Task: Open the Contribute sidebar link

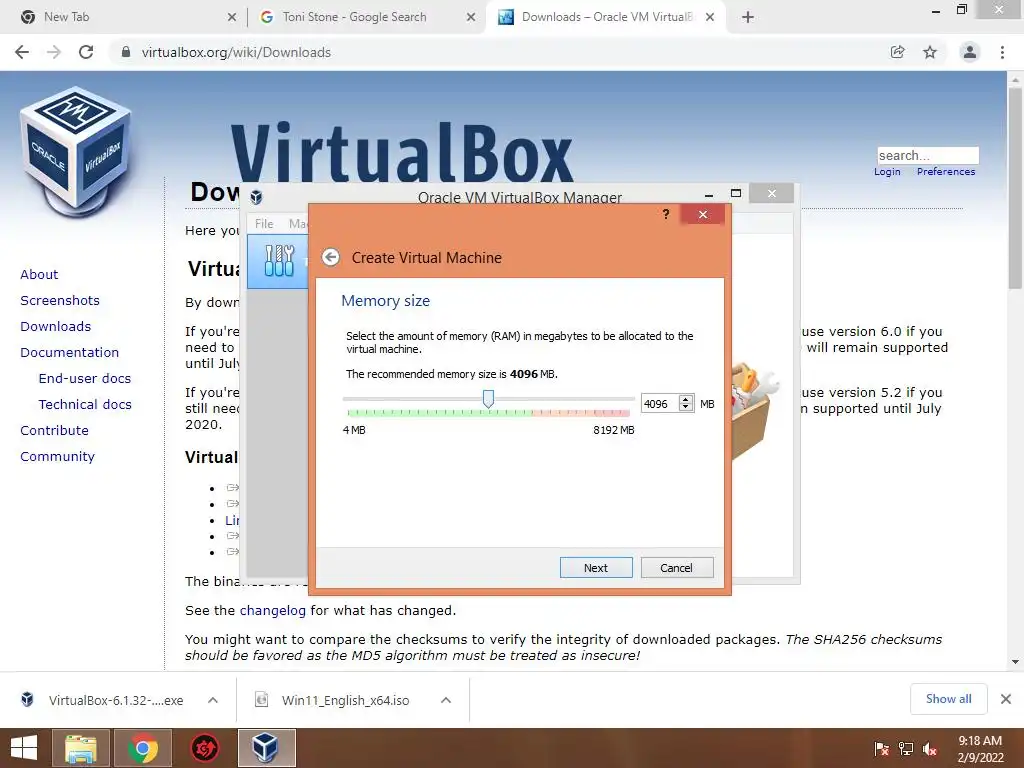Action: coord(54,430)
